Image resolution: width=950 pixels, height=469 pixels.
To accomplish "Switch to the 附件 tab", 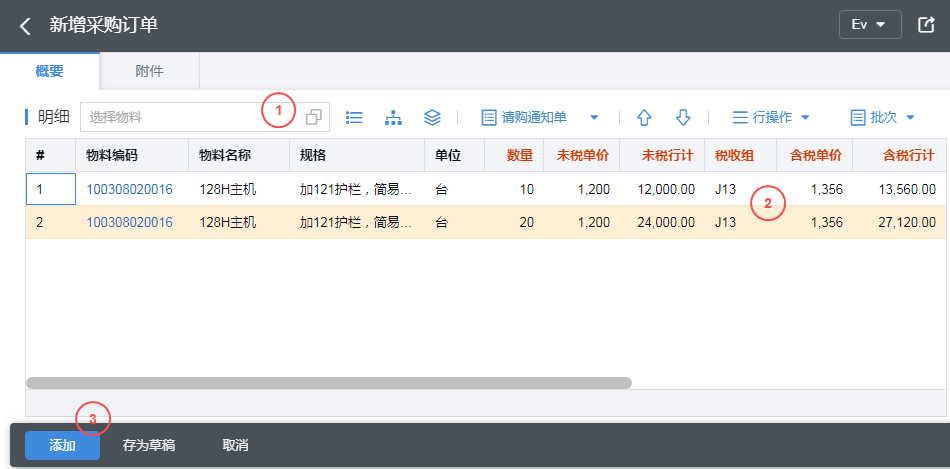I will coord(149,71).
